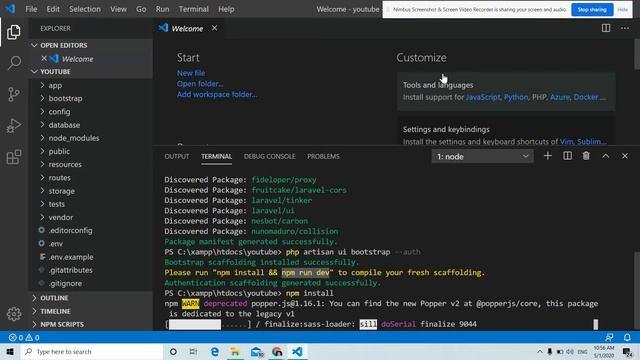Open the Edit menu
640x360 pixels.
coord(53,9)
